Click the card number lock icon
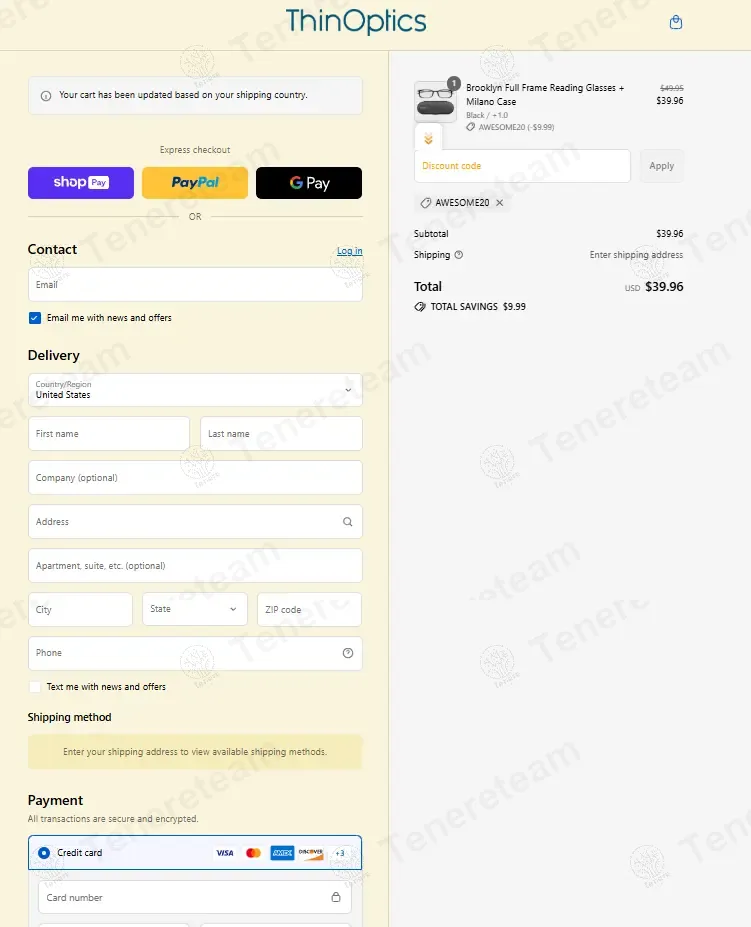 336,897
